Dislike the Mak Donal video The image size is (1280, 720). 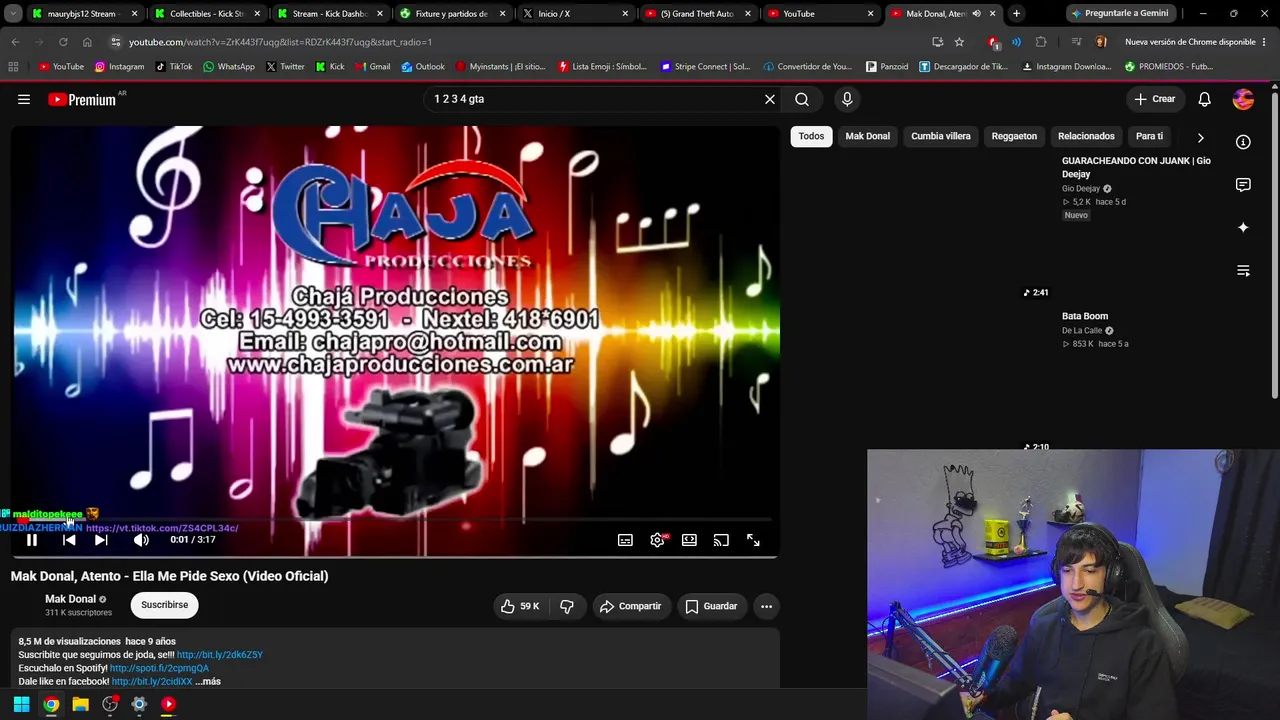tap(567, 606)
